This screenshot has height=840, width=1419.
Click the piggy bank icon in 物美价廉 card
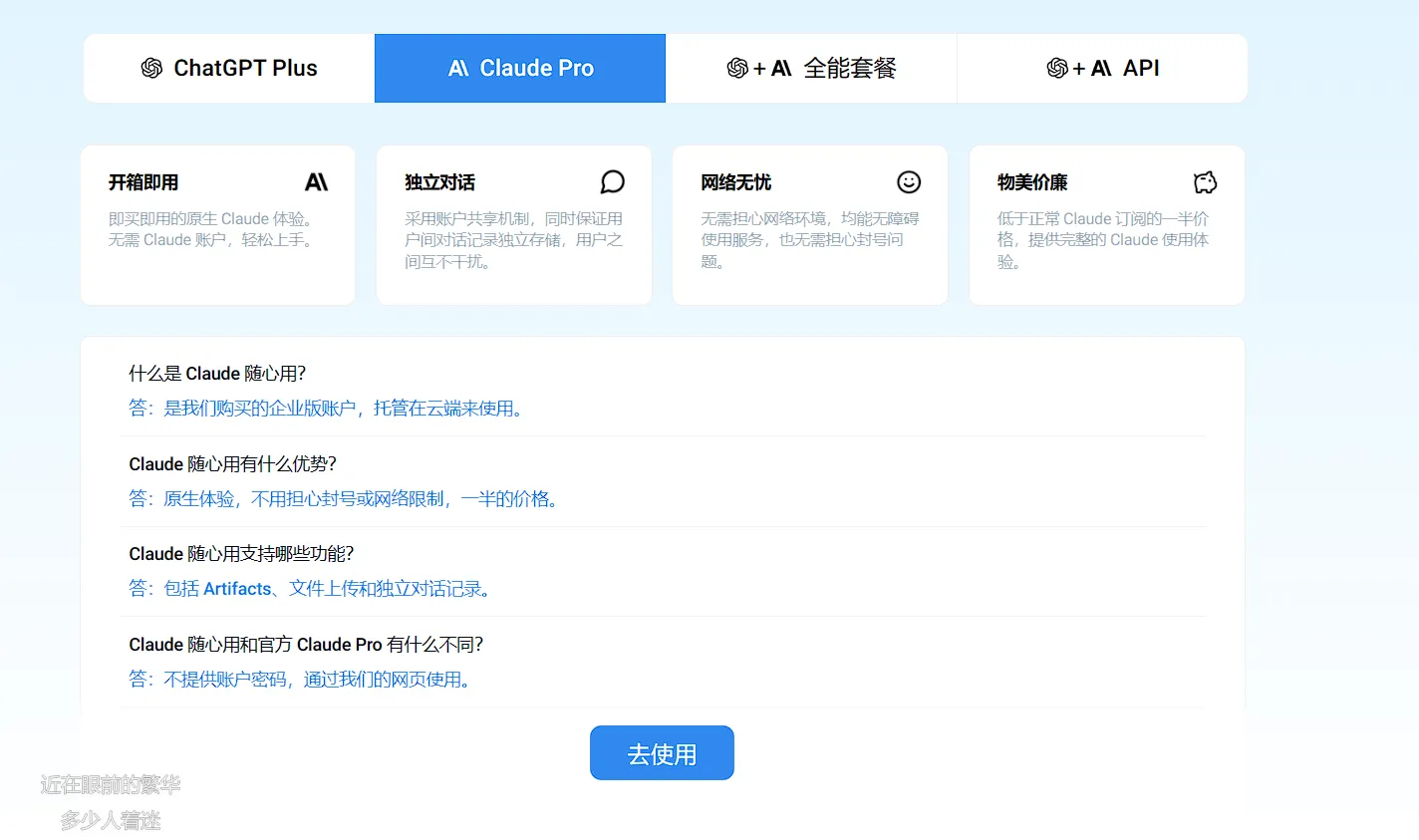pyautogui.click(x=1205, y=182)
